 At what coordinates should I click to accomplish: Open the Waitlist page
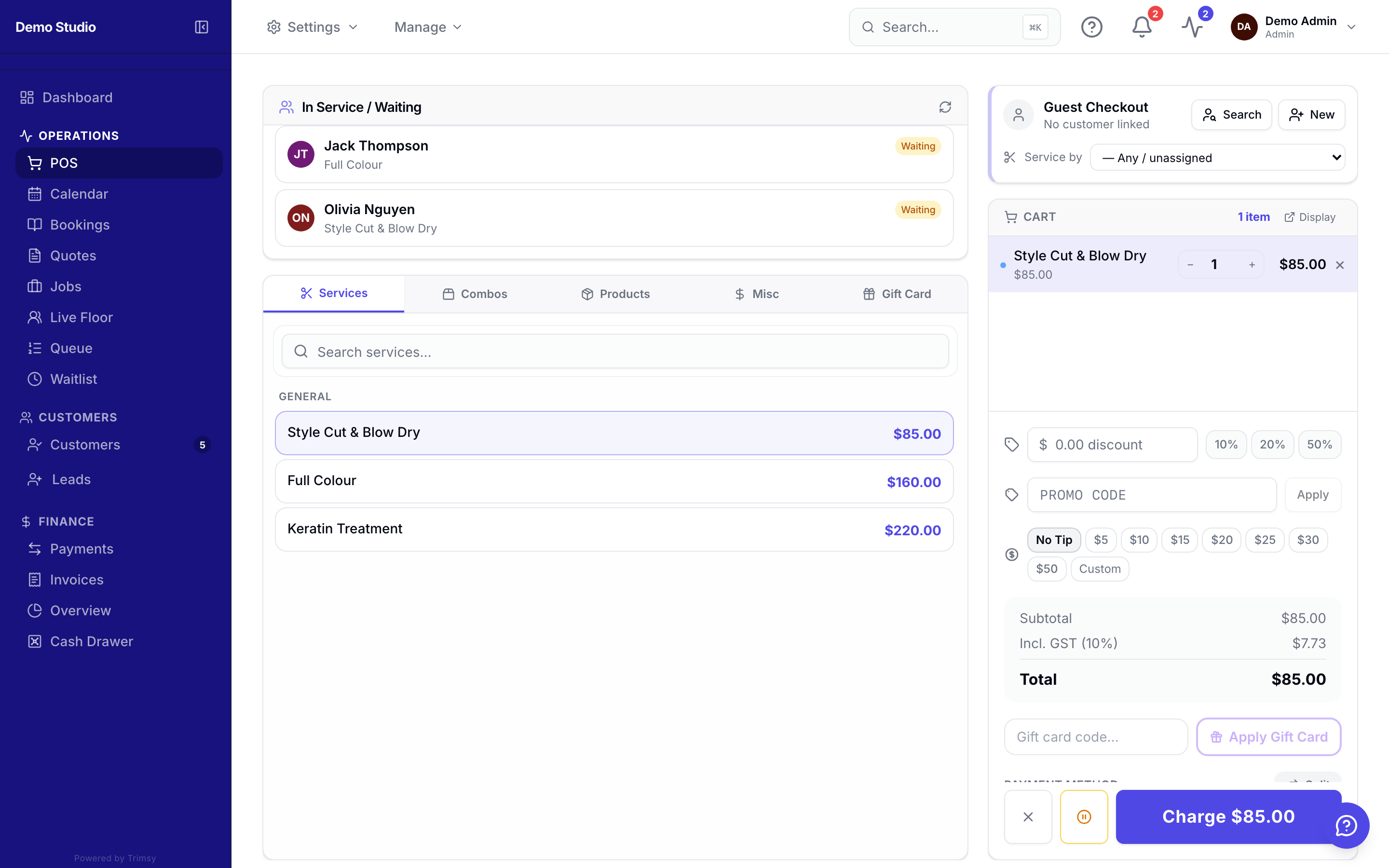coord(118,379)
